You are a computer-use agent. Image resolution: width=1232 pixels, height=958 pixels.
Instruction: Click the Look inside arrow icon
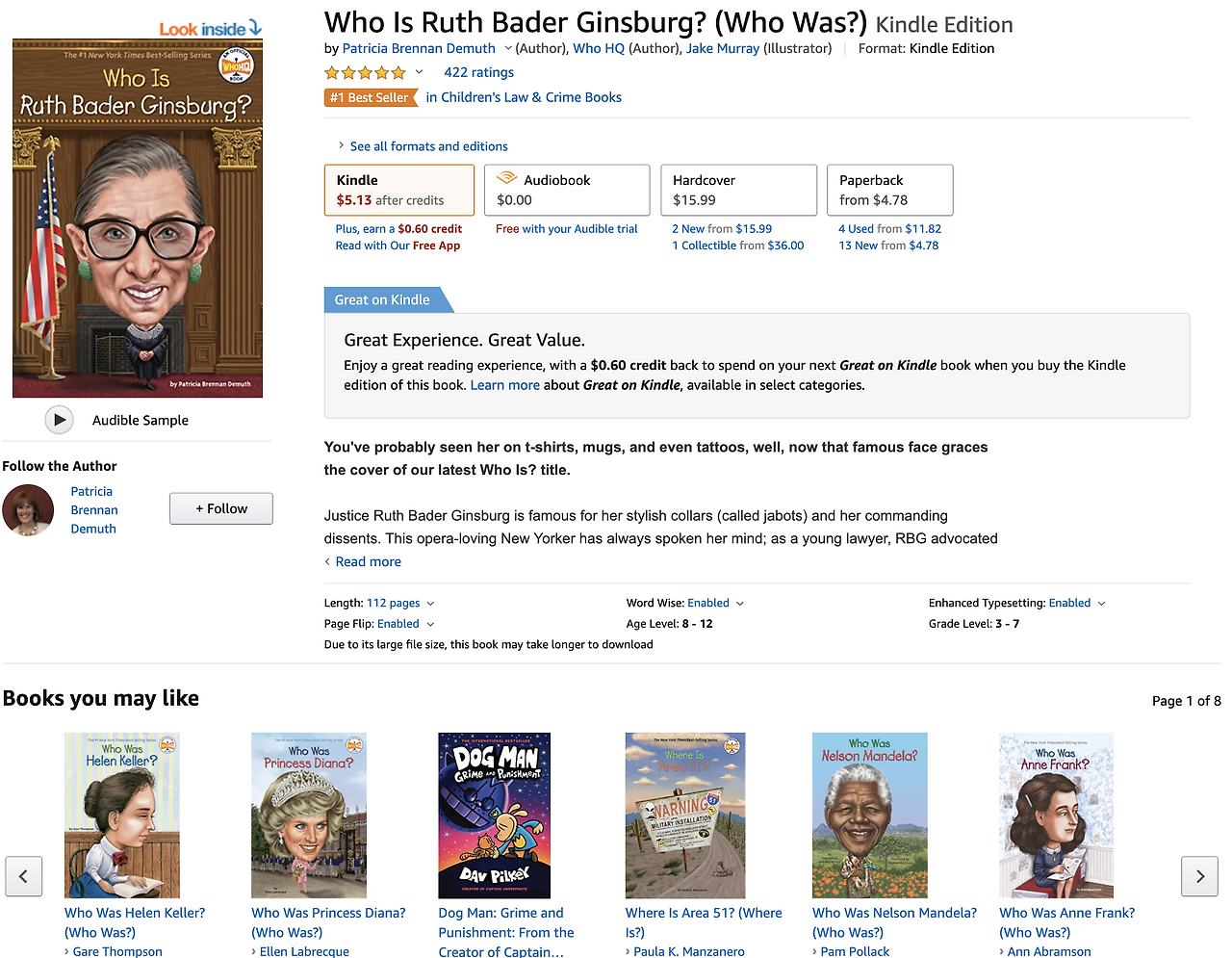click(x=255, y=28)
